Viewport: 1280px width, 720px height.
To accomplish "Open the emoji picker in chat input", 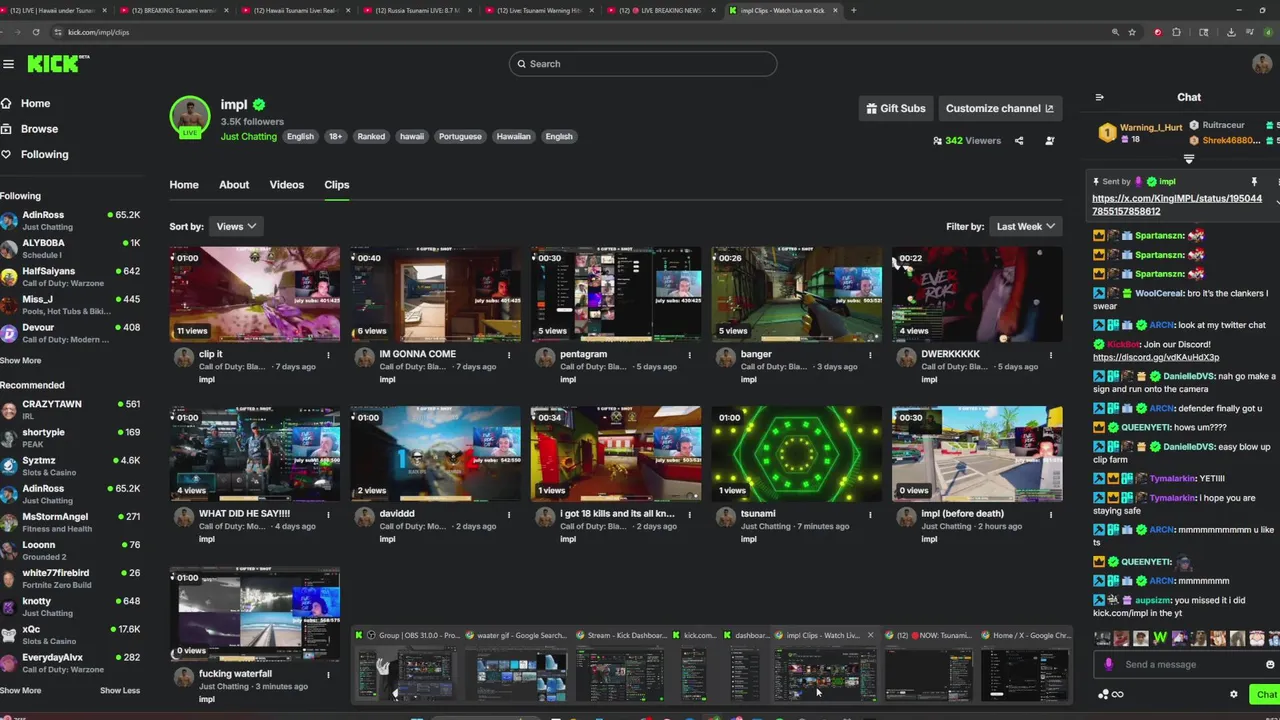I will tap(1270, 665).
